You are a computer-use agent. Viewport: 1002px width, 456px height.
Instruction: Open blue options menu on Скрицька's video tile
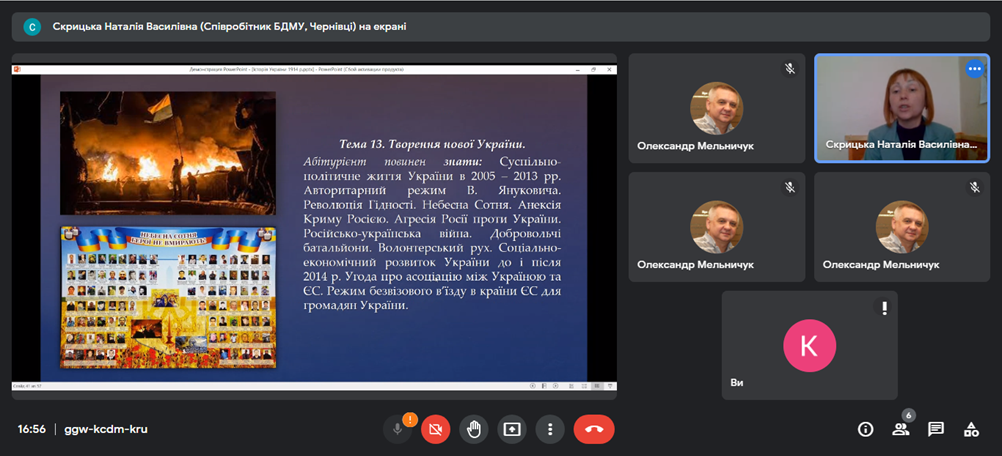coord(975,68)
